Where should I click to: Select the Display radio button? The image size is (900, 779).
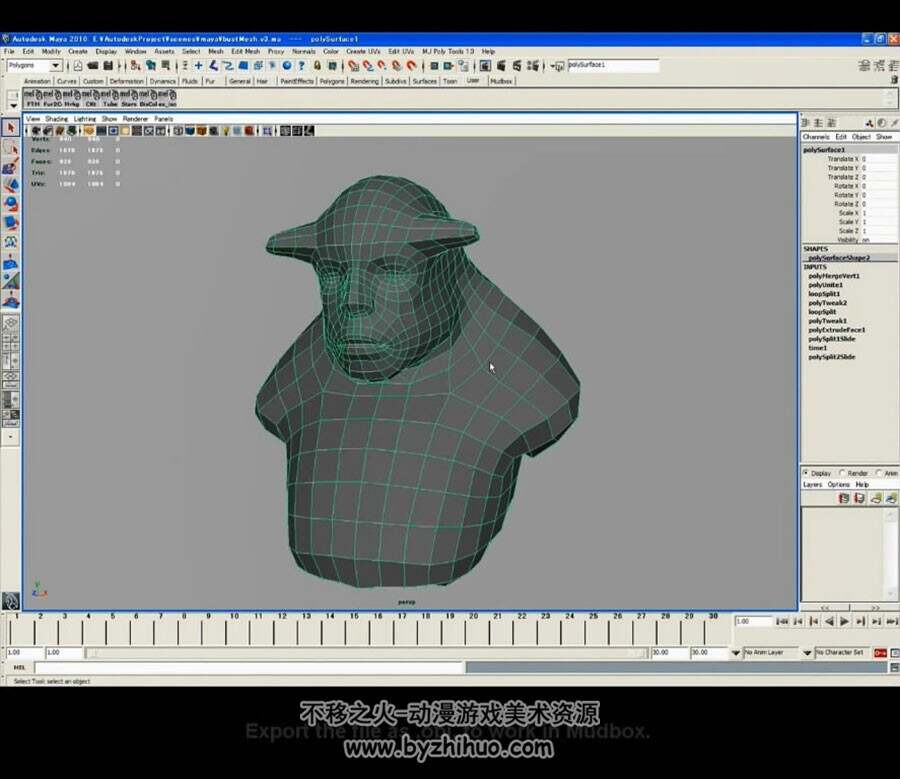tap(805, 473)
